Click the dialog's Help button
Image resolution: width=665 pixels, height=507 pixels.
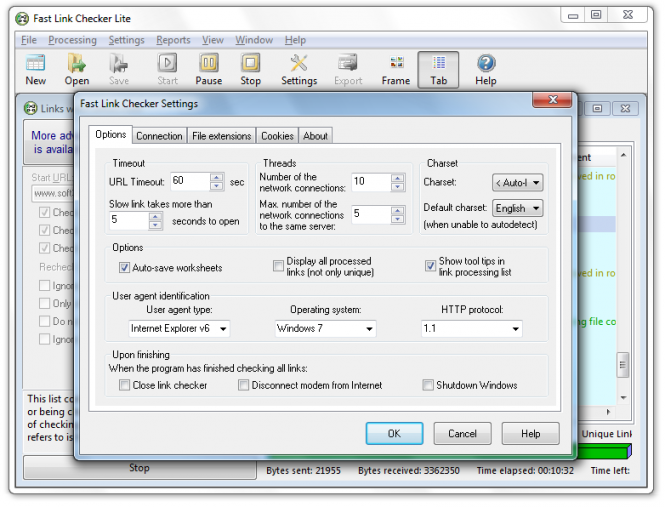coord(531,433)
